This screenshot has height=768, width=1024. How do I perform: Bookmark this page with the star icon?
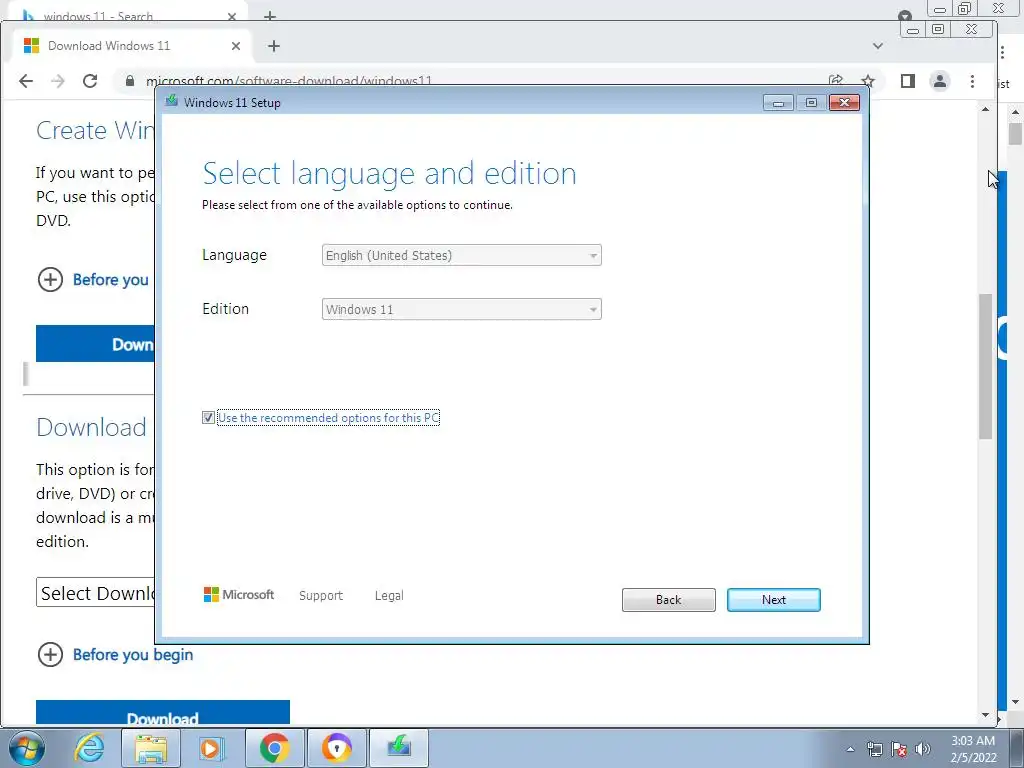pyautogui.click(x=868, y=81)
